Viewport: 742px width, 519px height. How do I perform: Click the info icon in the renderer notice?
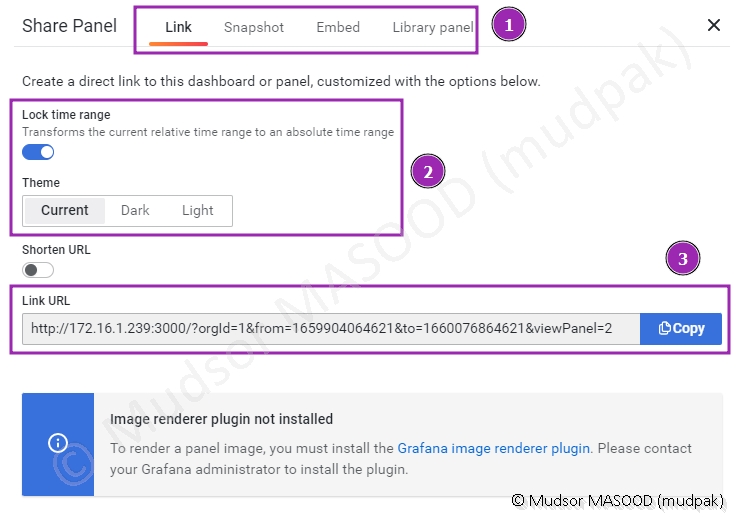pos(58,444)
